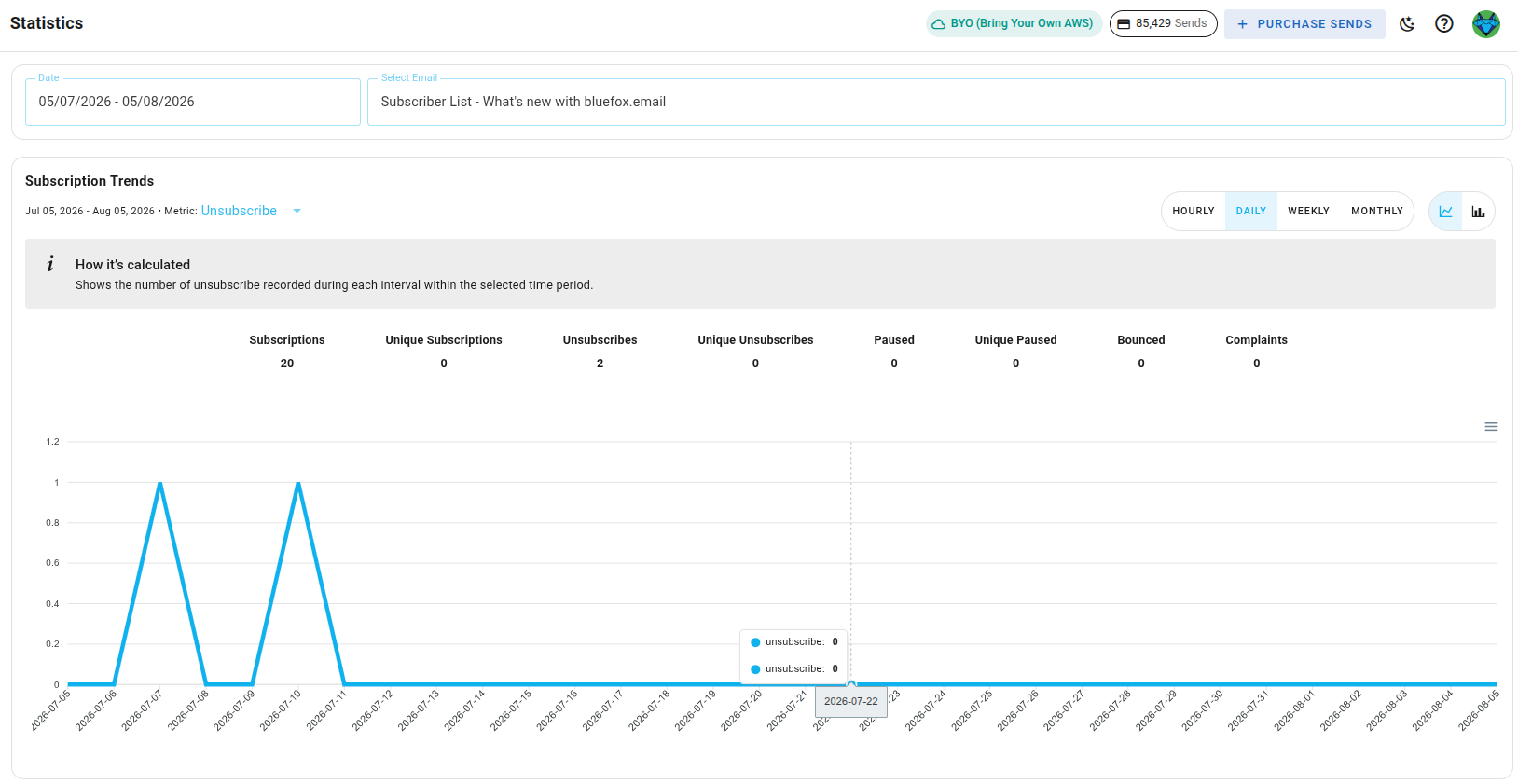Click the Subscriptions stat value 20

[x=287, y=364]
